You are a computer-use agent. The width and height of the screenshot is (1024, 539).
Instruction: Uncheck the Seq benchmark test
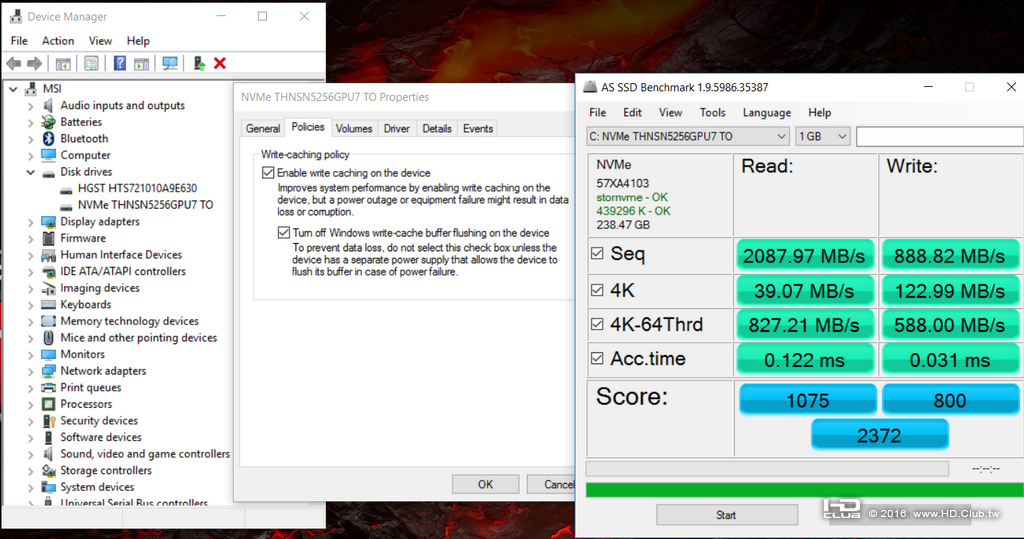597,253
